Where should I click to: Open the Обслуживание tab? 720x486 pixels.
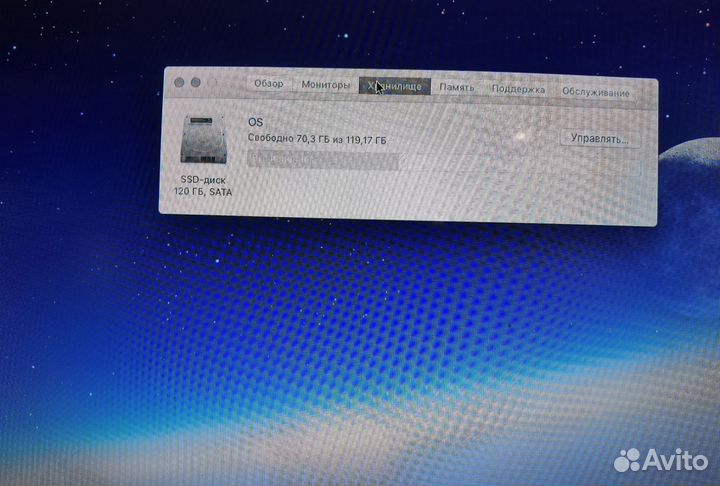click(x=596, y=92)
